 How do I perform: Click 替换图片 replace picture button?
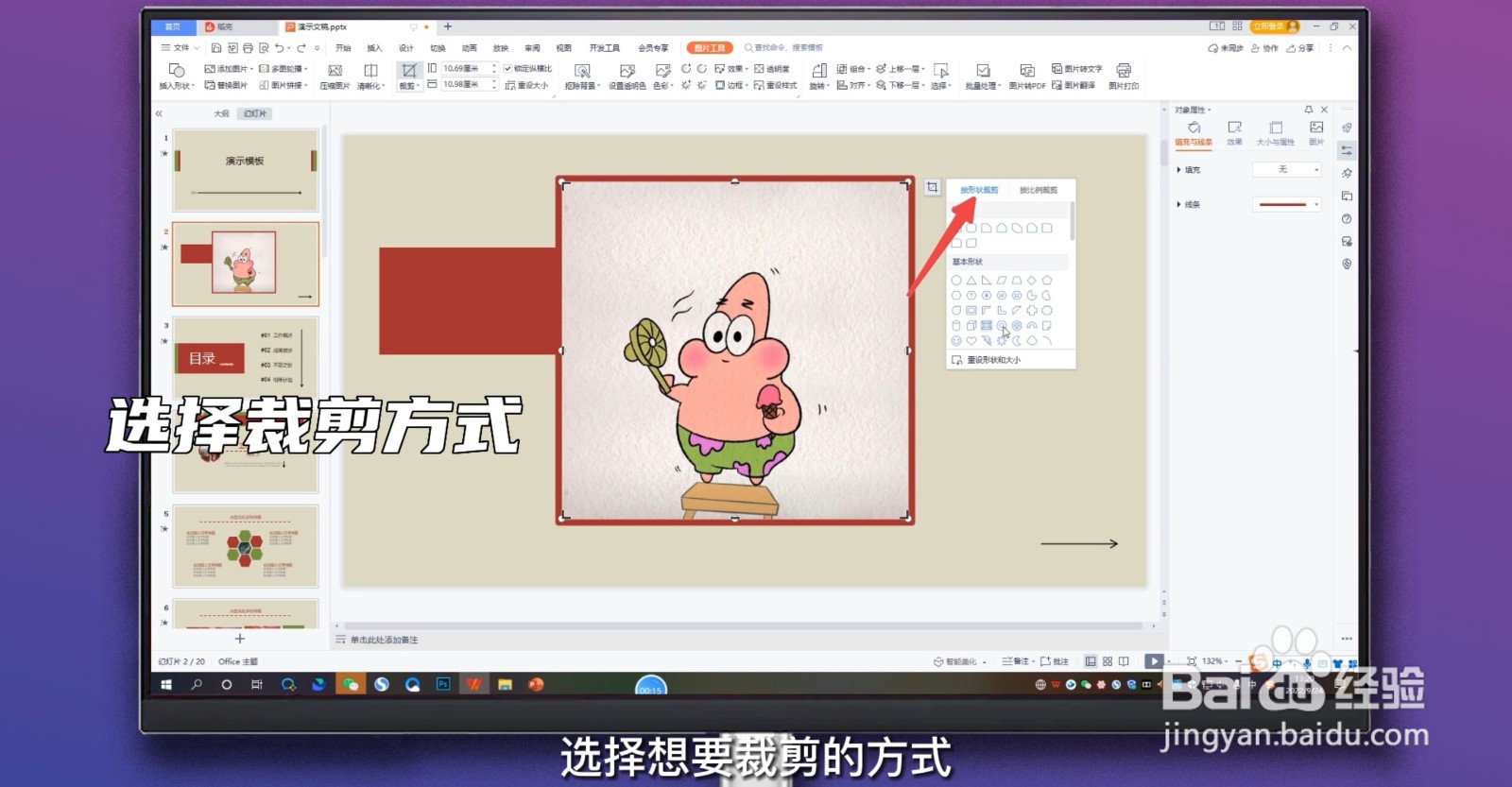click(226, 85)
